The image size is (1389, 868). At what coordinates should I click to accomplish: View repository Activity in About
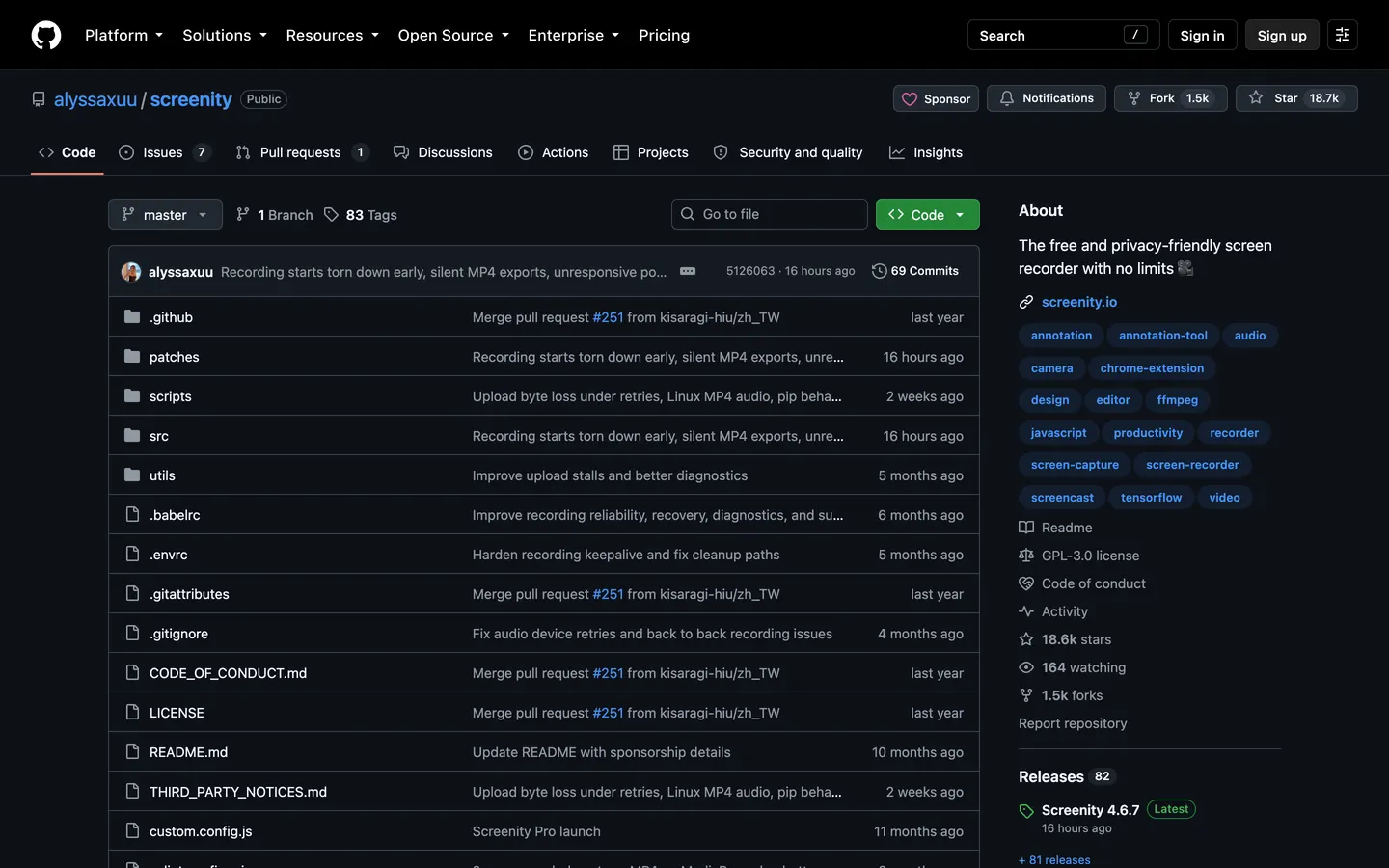coord(1053,611)
